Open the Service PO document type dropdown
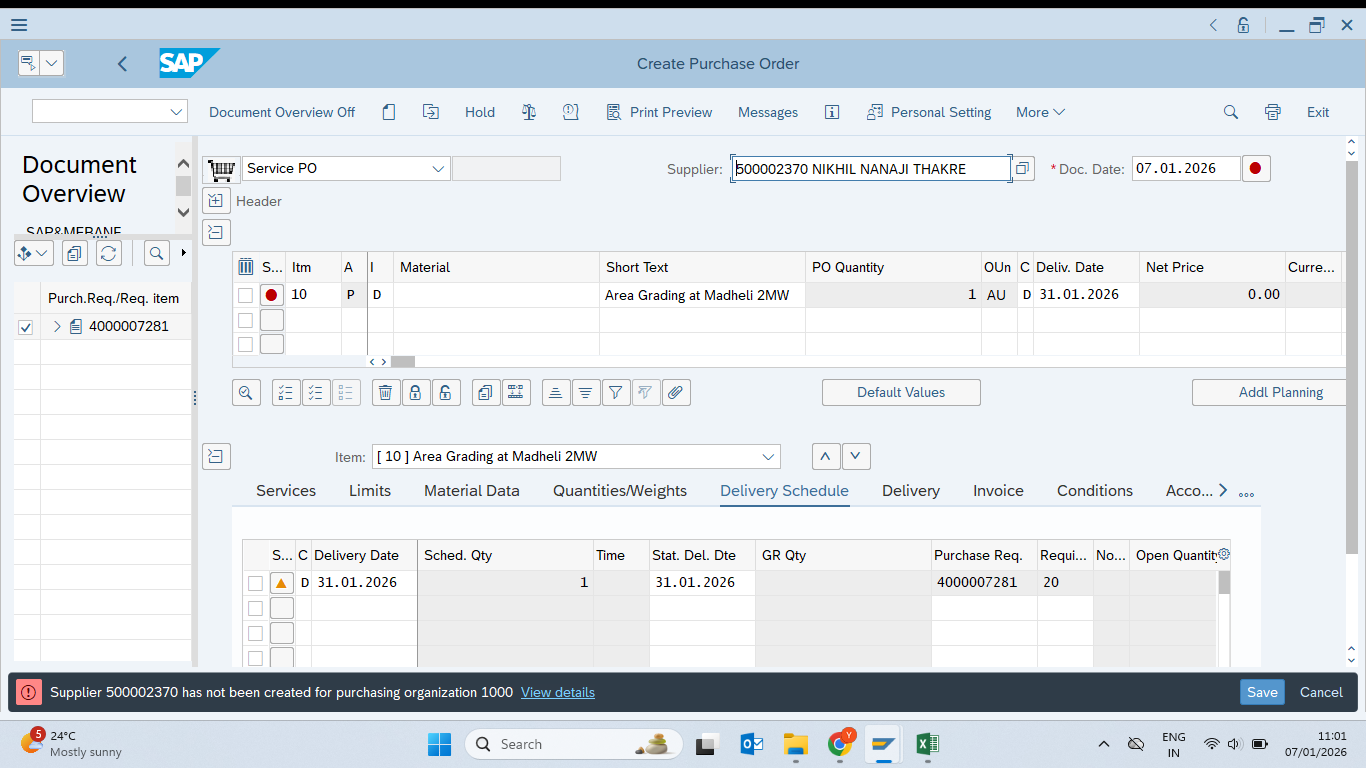1366x768 pixels. coord(438,169)
